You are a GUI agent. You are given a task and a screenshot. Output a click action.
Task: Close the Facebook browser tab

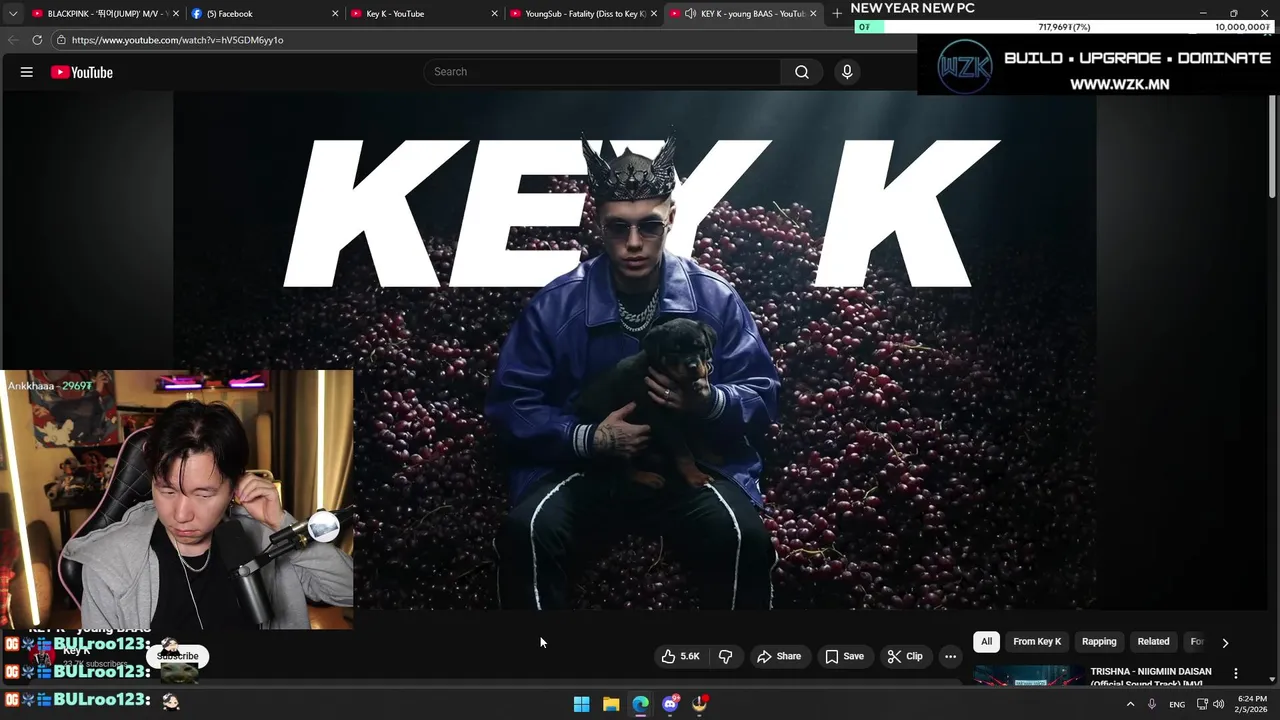335,13
